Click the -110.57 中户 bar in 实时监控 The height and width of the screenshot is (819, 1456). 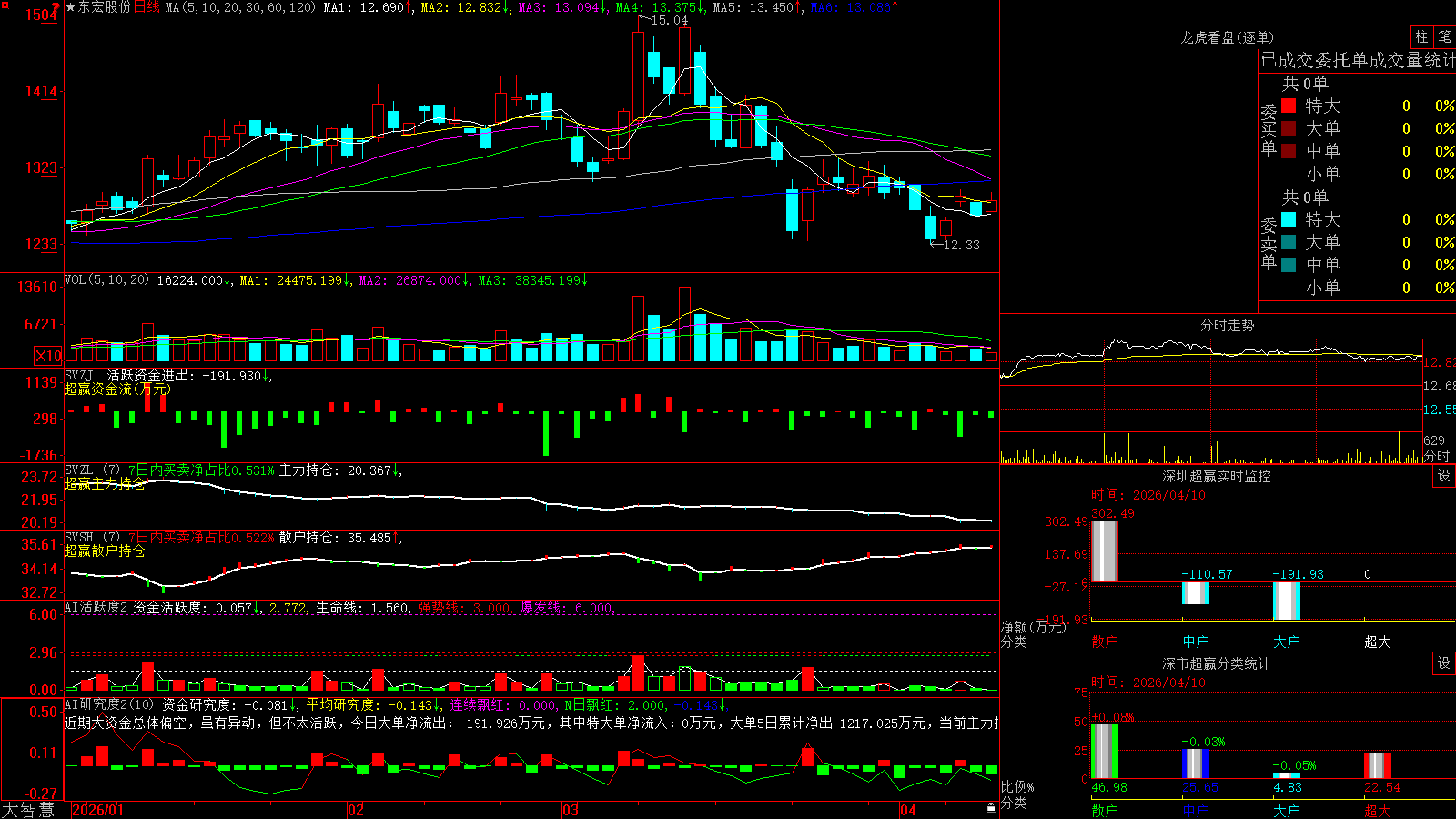pos(1195,592)
